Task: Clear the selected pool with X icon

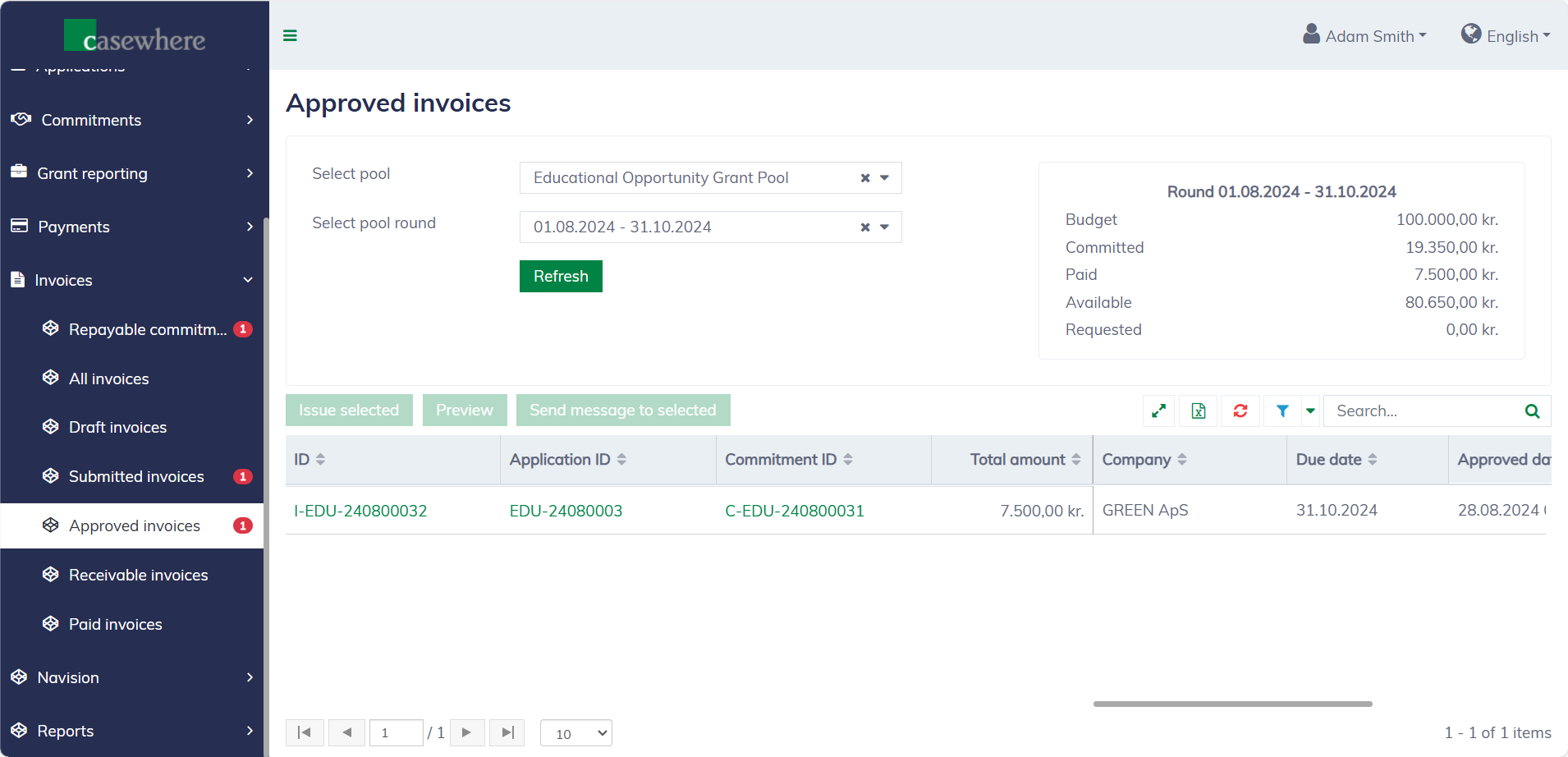Action: tap(864, 178)
